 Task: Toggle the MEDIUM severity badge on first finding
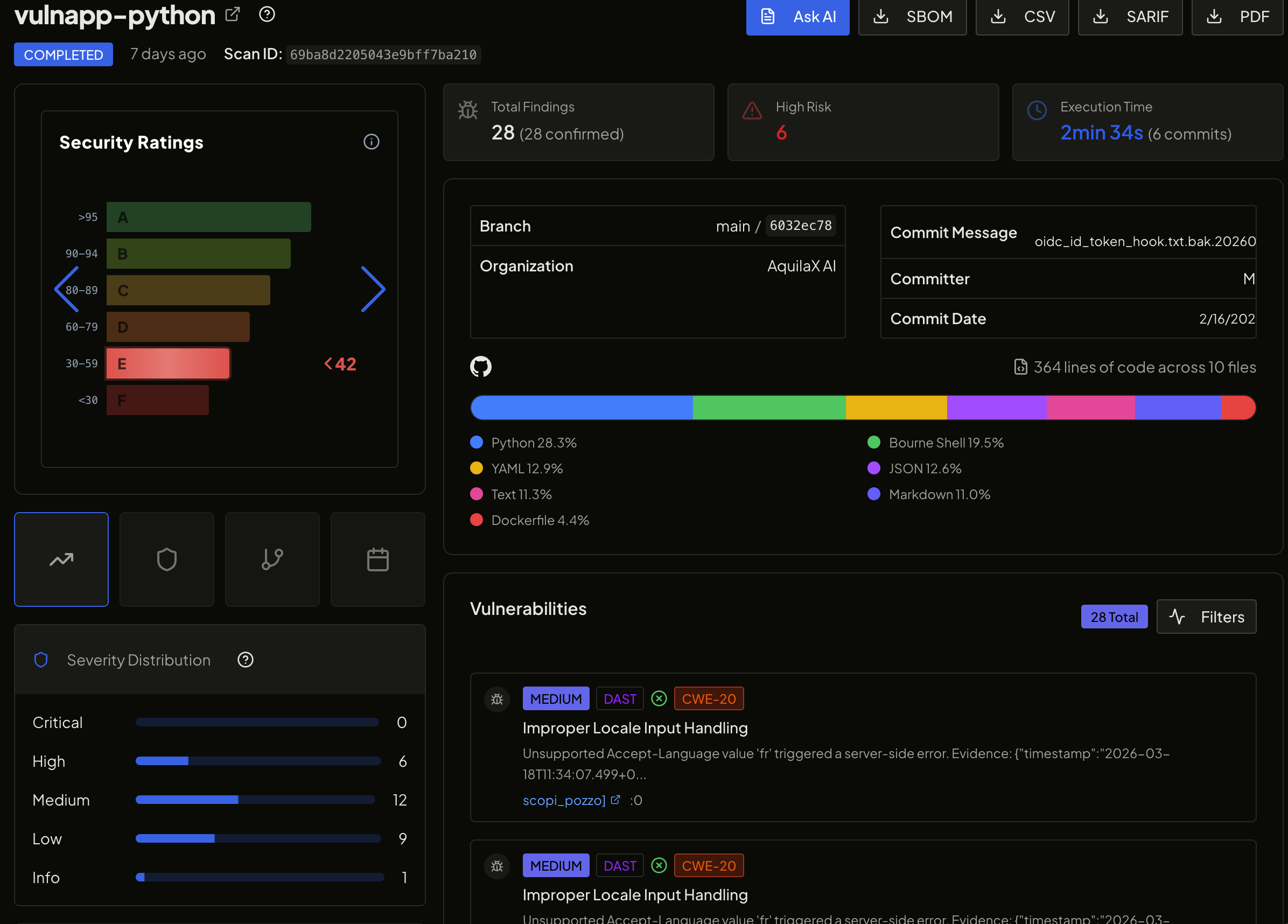(555, 698)
